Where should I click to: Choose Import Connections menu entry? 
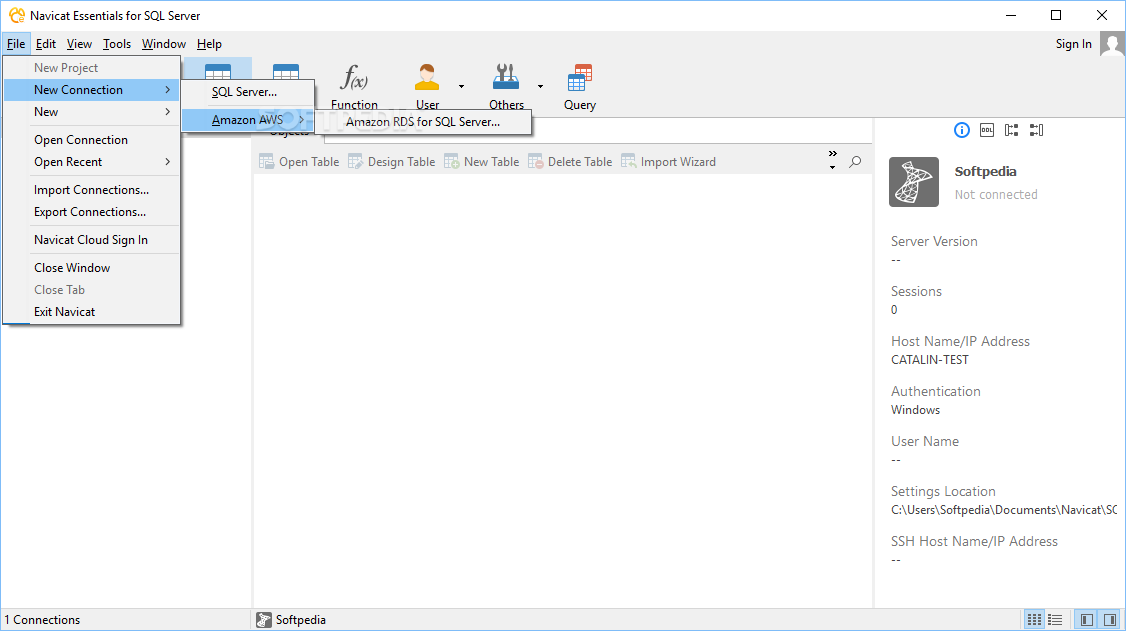tap(91, 190)
